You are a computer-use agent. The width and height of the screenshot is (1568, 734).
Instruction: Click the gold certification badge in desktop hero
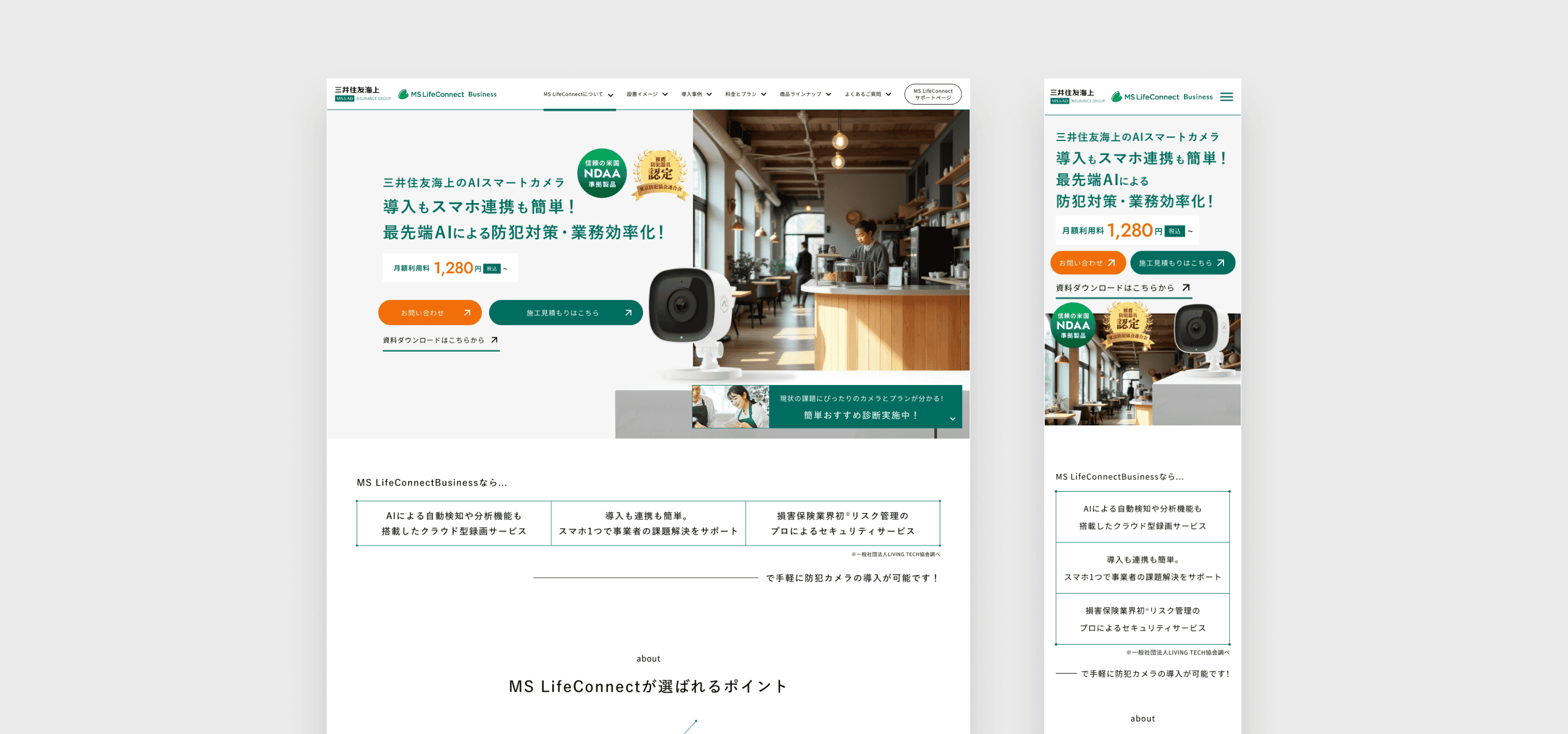pos(660,174)
